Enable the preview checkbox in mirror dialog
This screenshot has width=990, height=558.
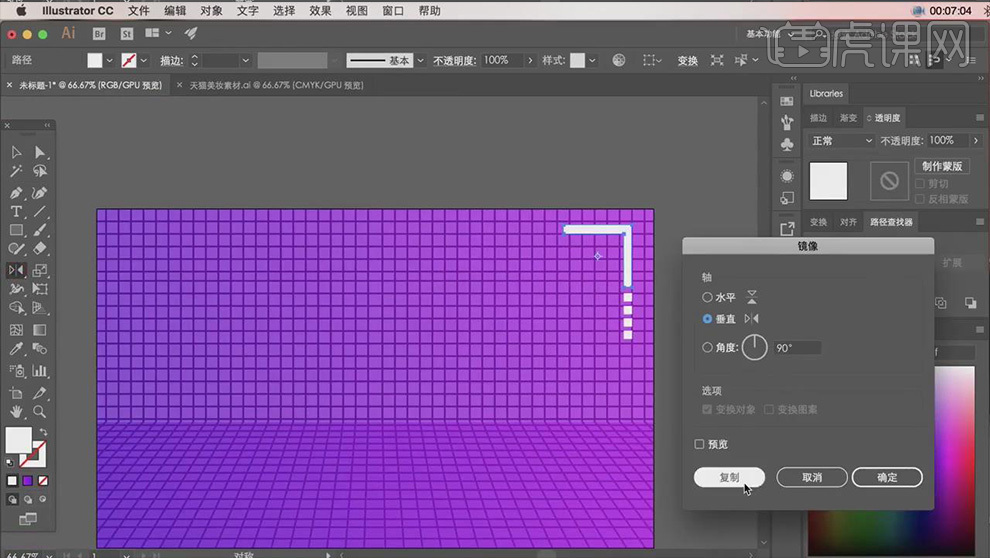click(x=699, y=444)
